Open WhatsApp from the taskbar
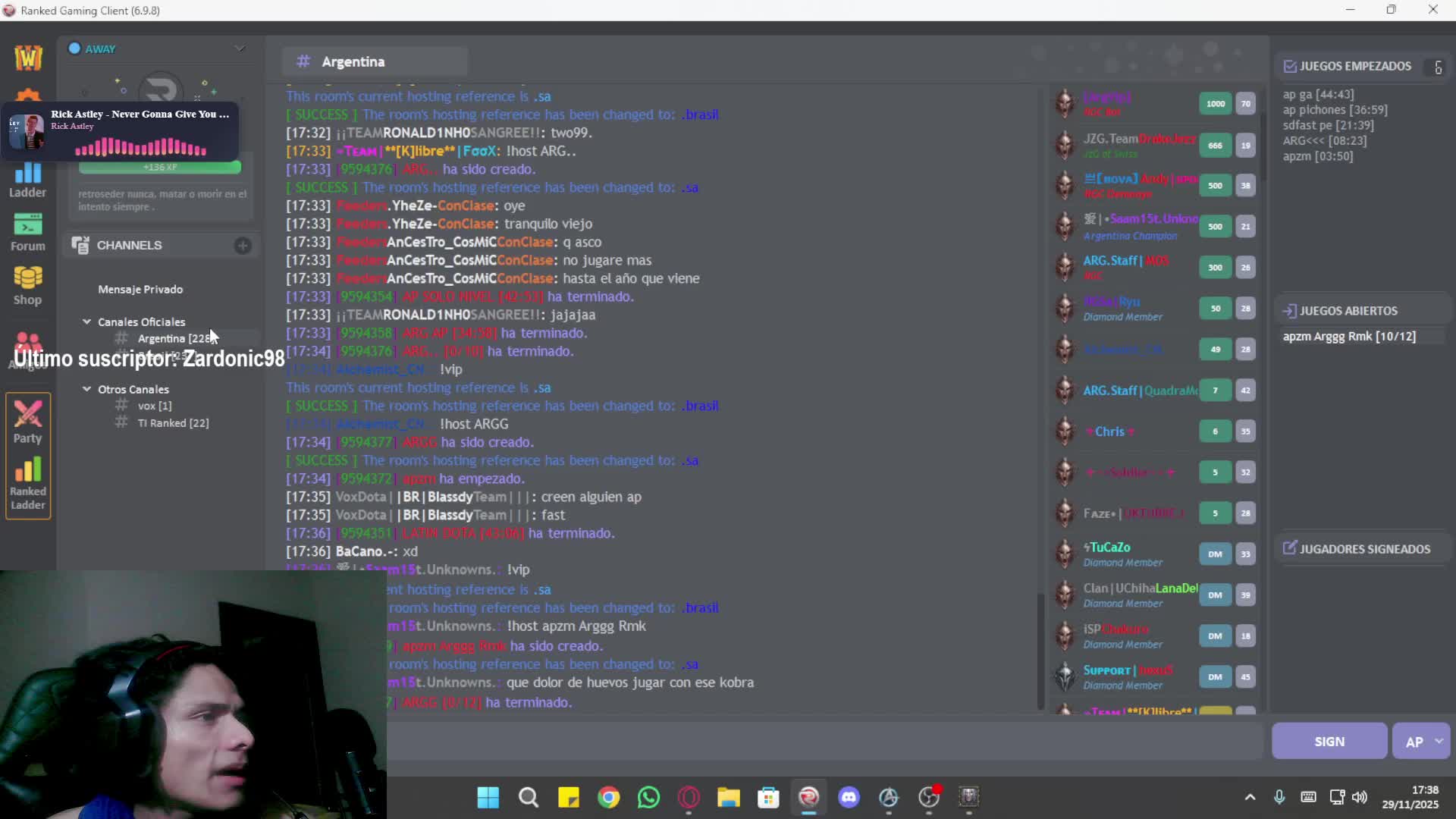The width and height of the screenshot is (1456, 819). [x=648, y=797]
